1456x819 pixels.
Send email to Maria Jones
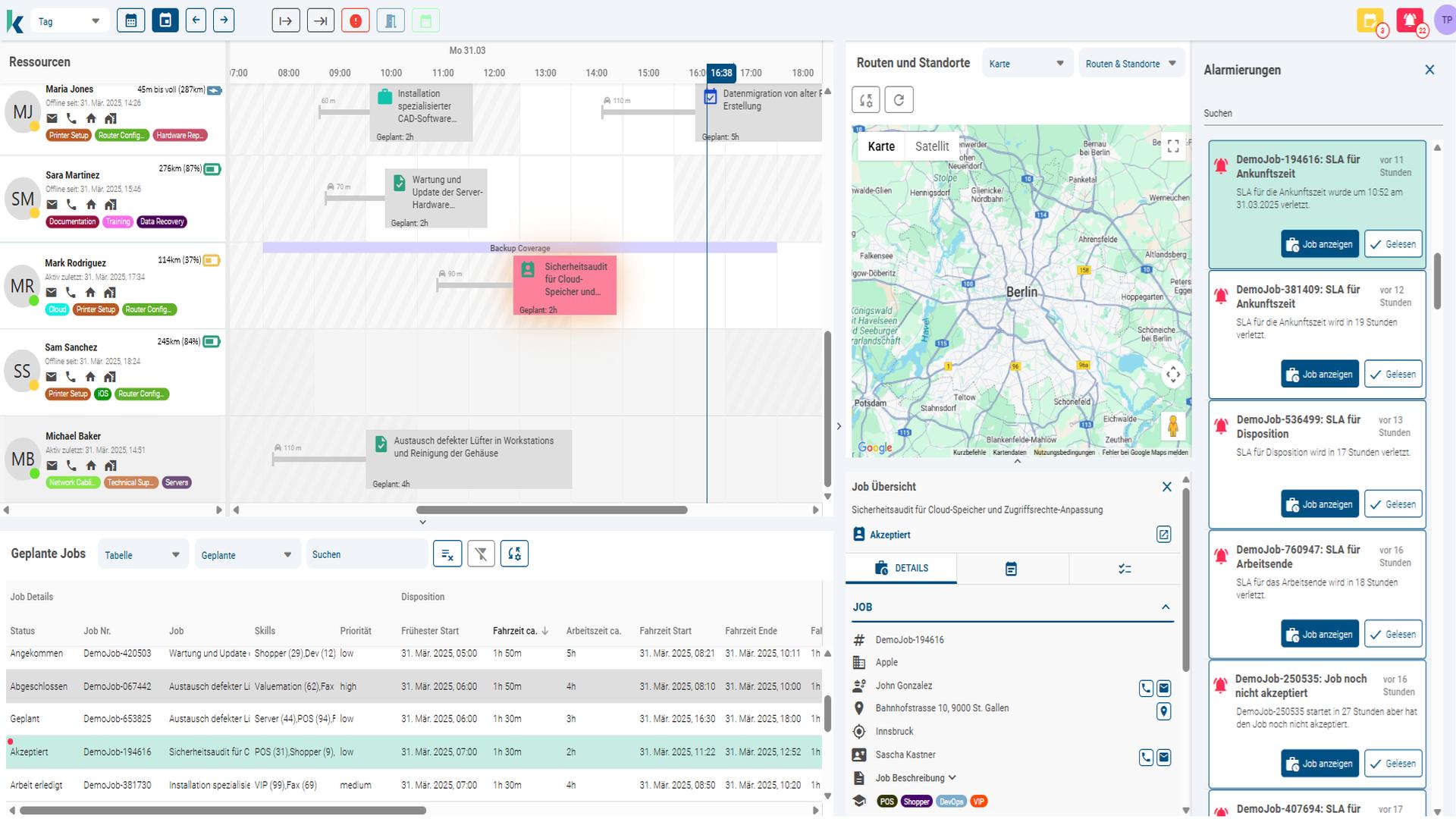[x=52, y=118]
